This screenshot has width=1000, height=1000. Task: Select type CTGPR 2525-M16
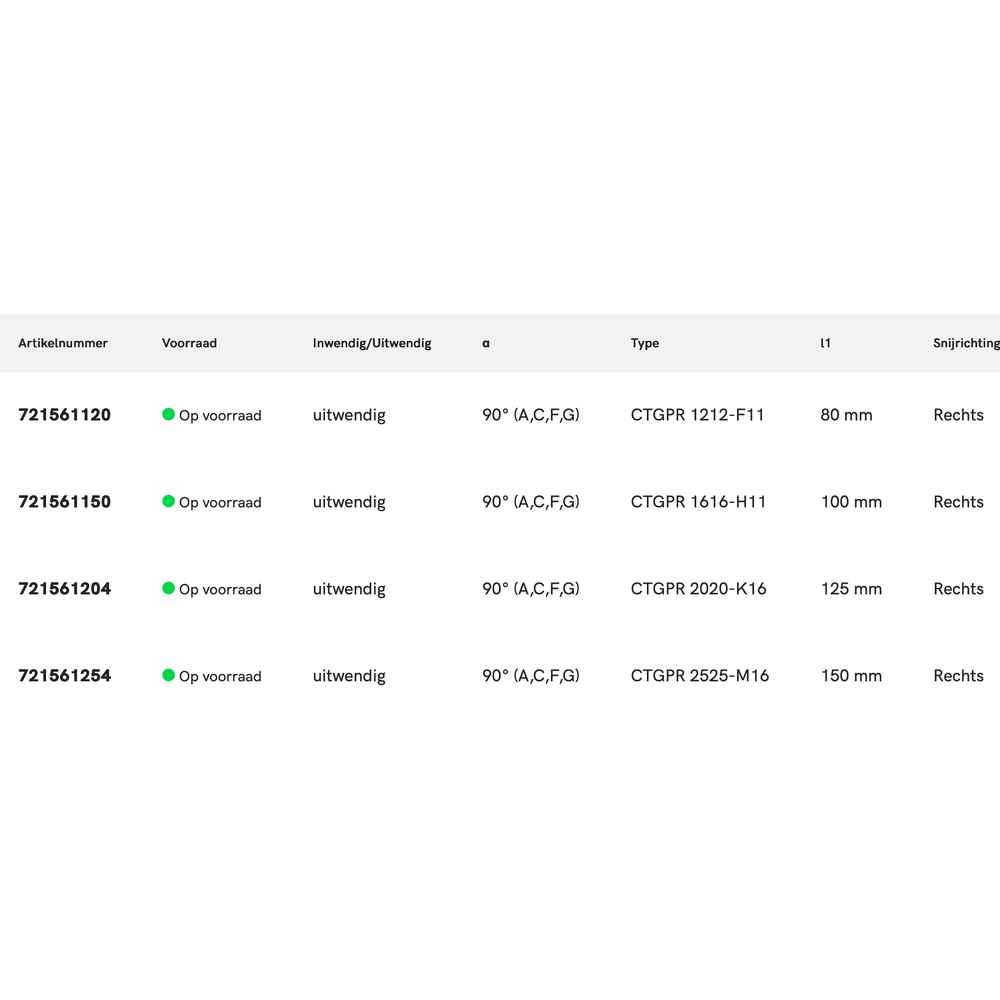(700, 676)
